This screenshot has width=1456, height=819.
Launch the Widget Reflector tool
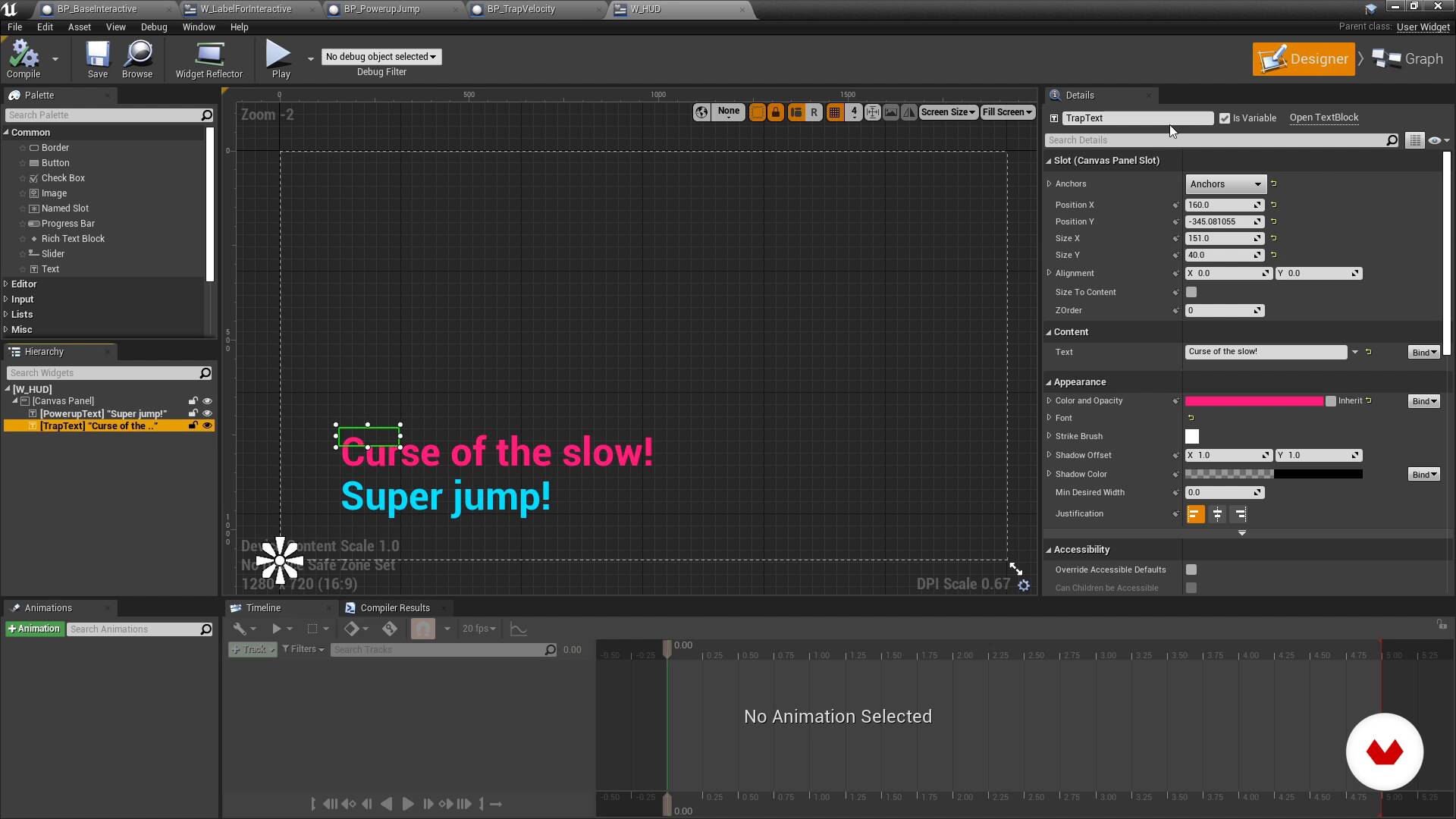[x=209, y=58]
